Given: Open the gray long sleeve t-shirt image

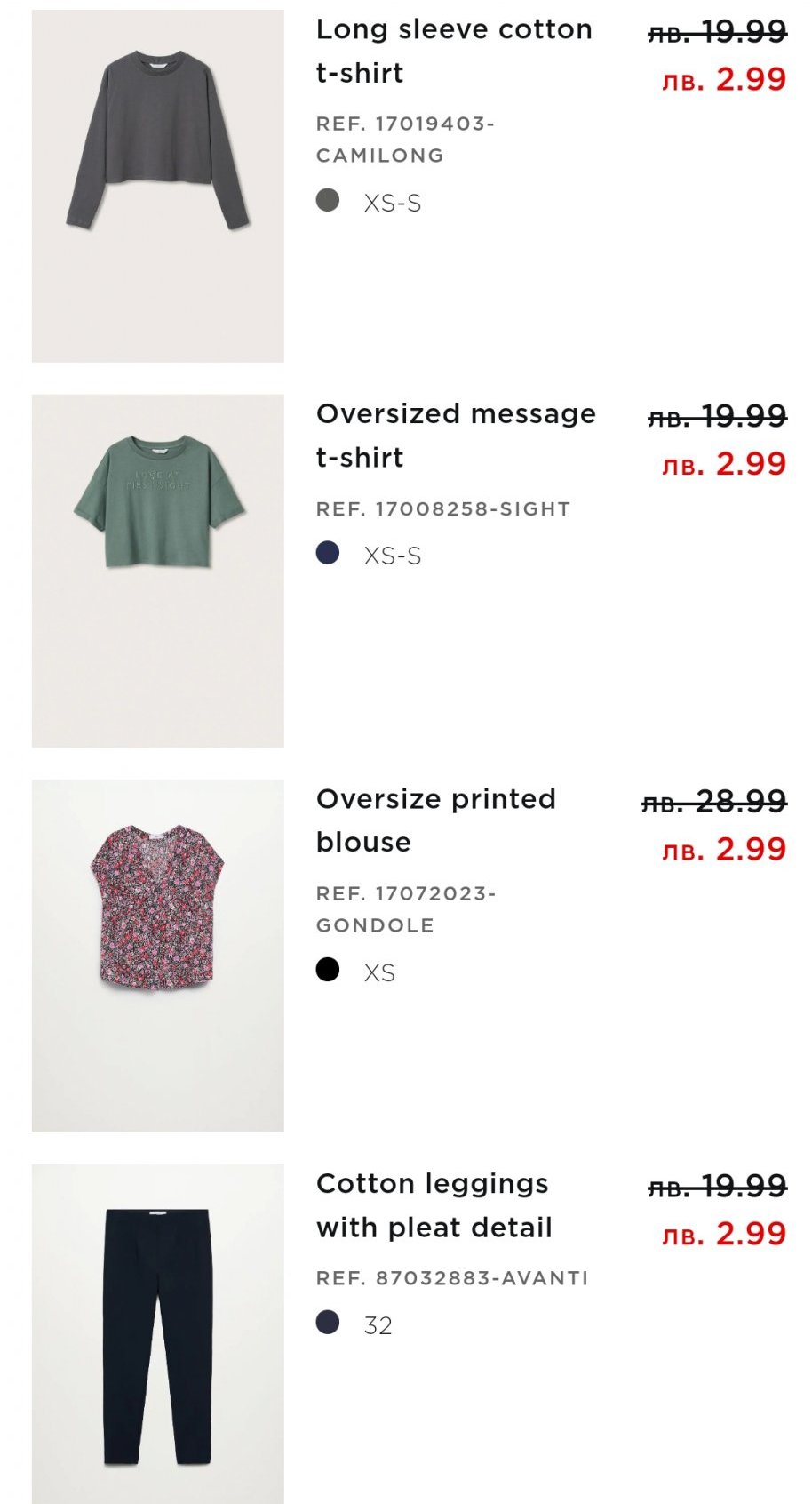Looking at the screenshot, I should pos(157,186).
